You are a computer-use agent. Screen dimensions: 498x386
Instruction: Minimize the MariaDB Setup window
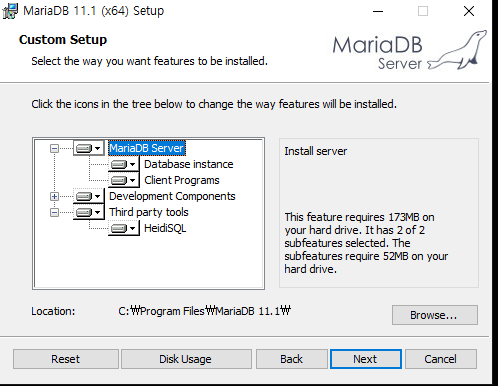click(x=378, y=11)
